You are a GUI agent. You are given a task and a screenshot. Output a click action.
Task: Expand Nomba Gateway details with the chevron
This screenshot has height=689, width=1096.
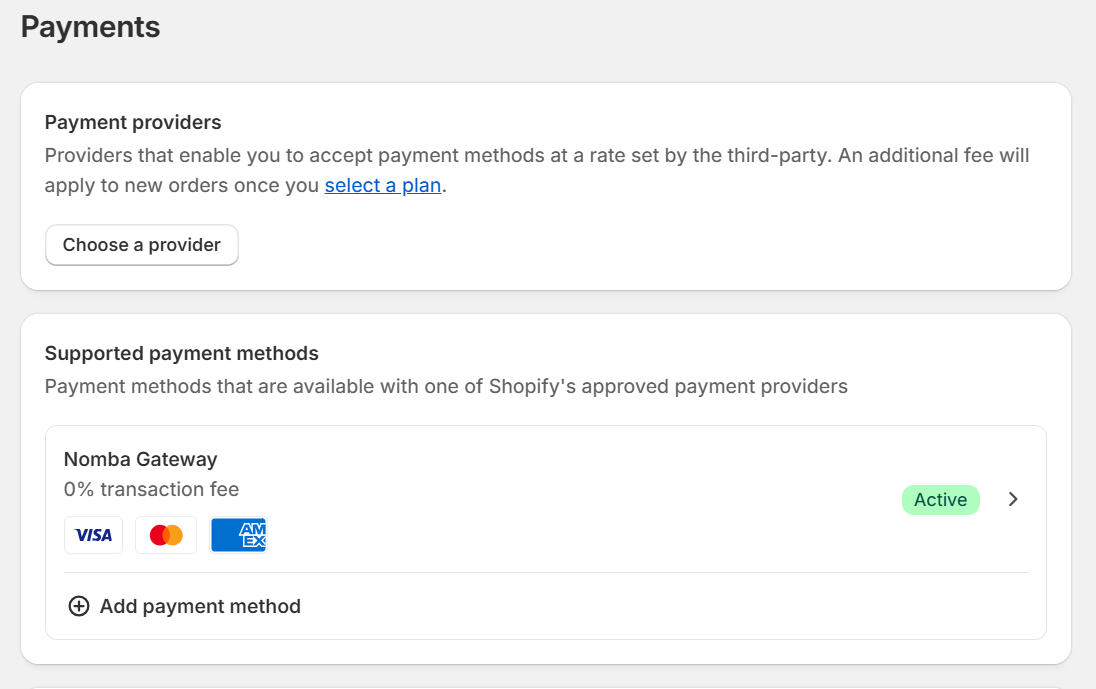[x=1013, y=500]
